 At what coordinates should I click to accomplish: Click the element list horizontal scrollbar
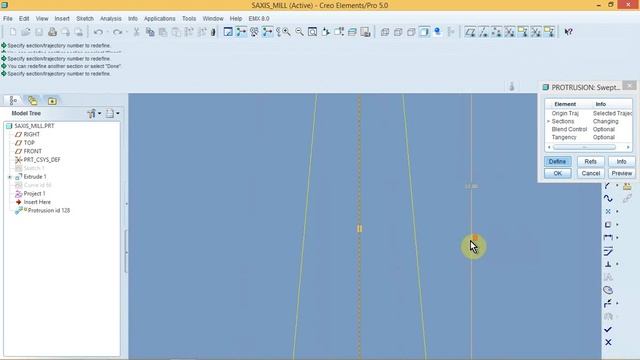pos(588,147)
